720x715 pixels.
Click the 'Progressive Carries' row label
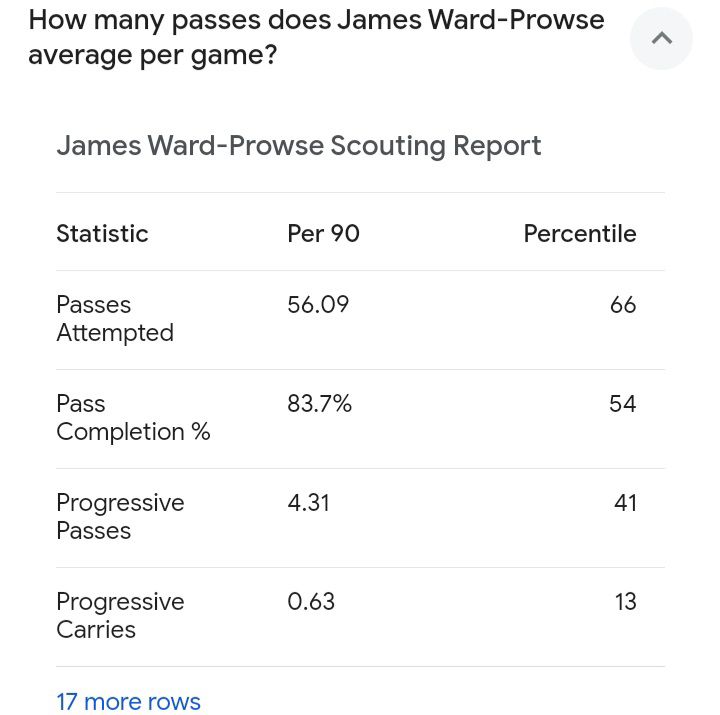(120, 615)
